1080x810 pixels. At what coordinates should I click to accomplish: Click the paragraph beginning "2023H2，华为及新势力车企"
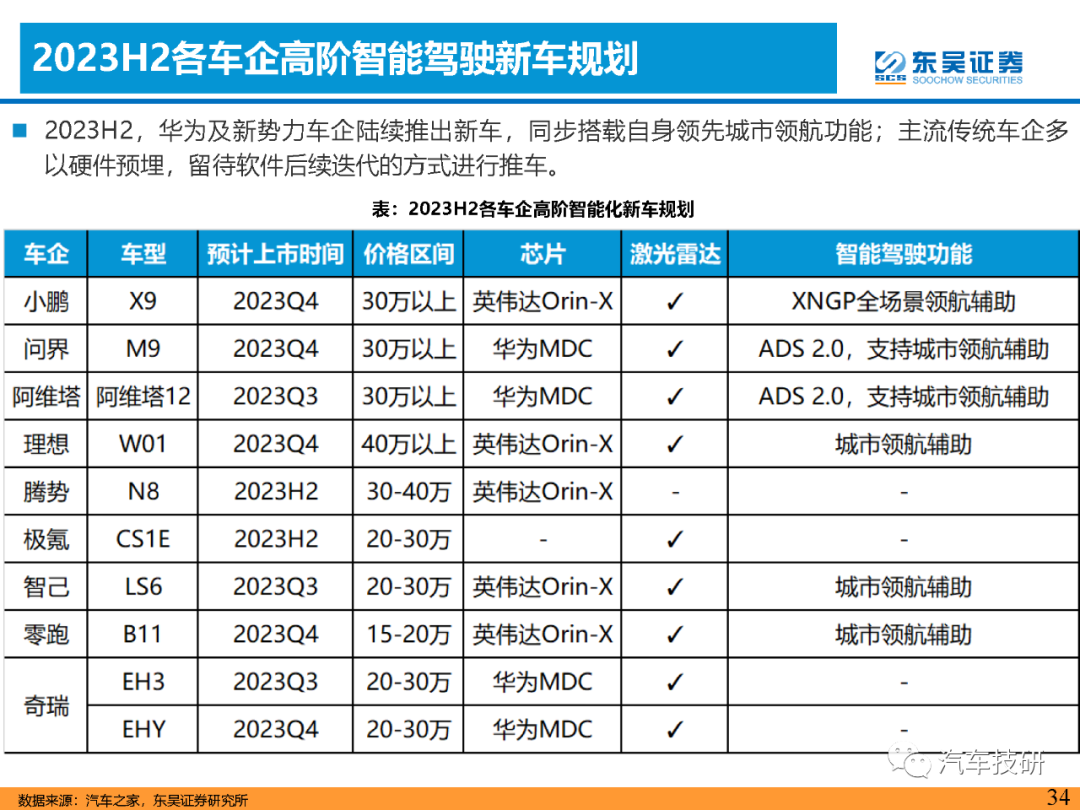click(x=555, y=147)
